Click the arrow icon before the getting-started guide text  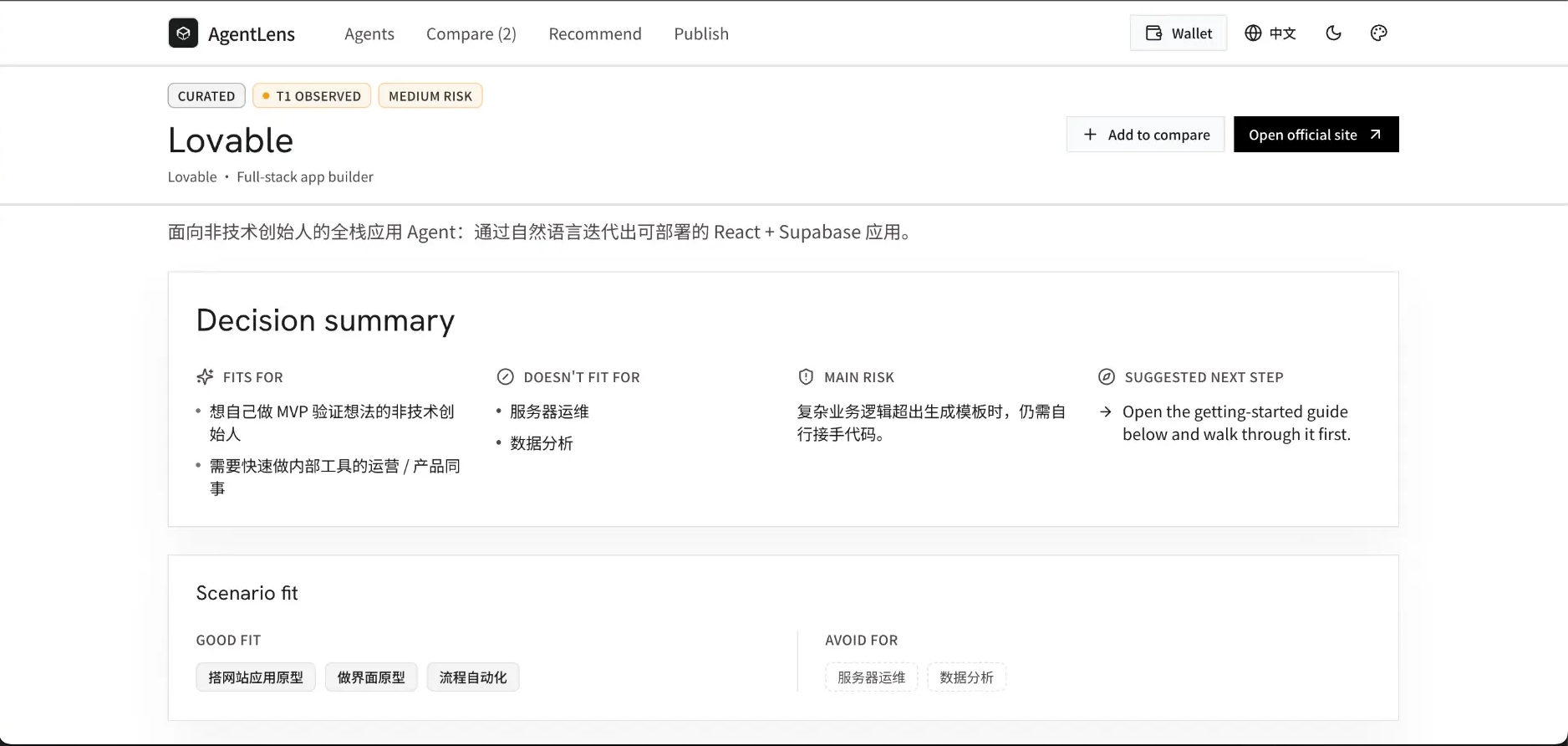pos(1106,412)
